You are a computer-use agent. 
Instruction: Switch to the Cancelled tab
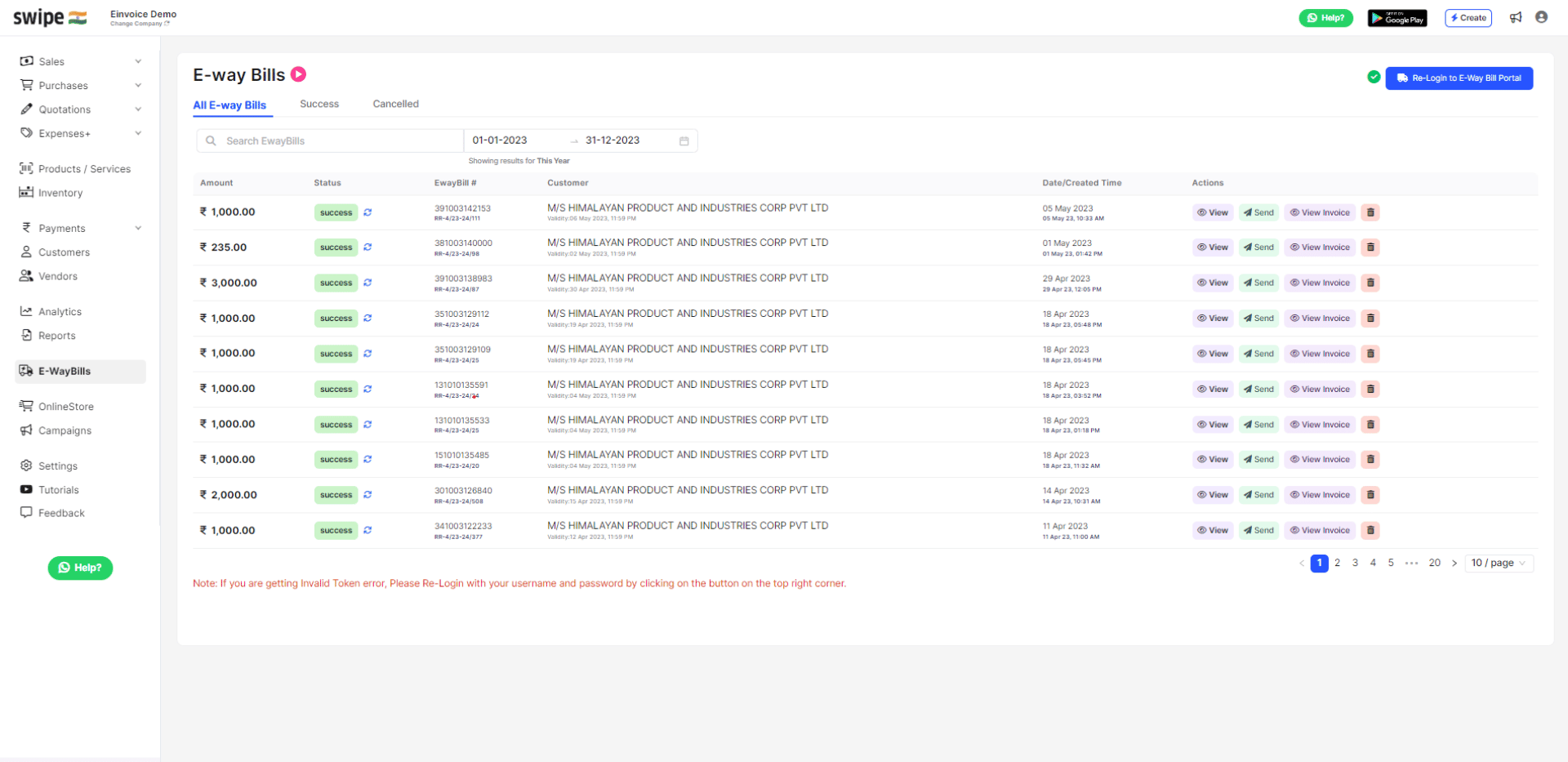tap(396, 104)
